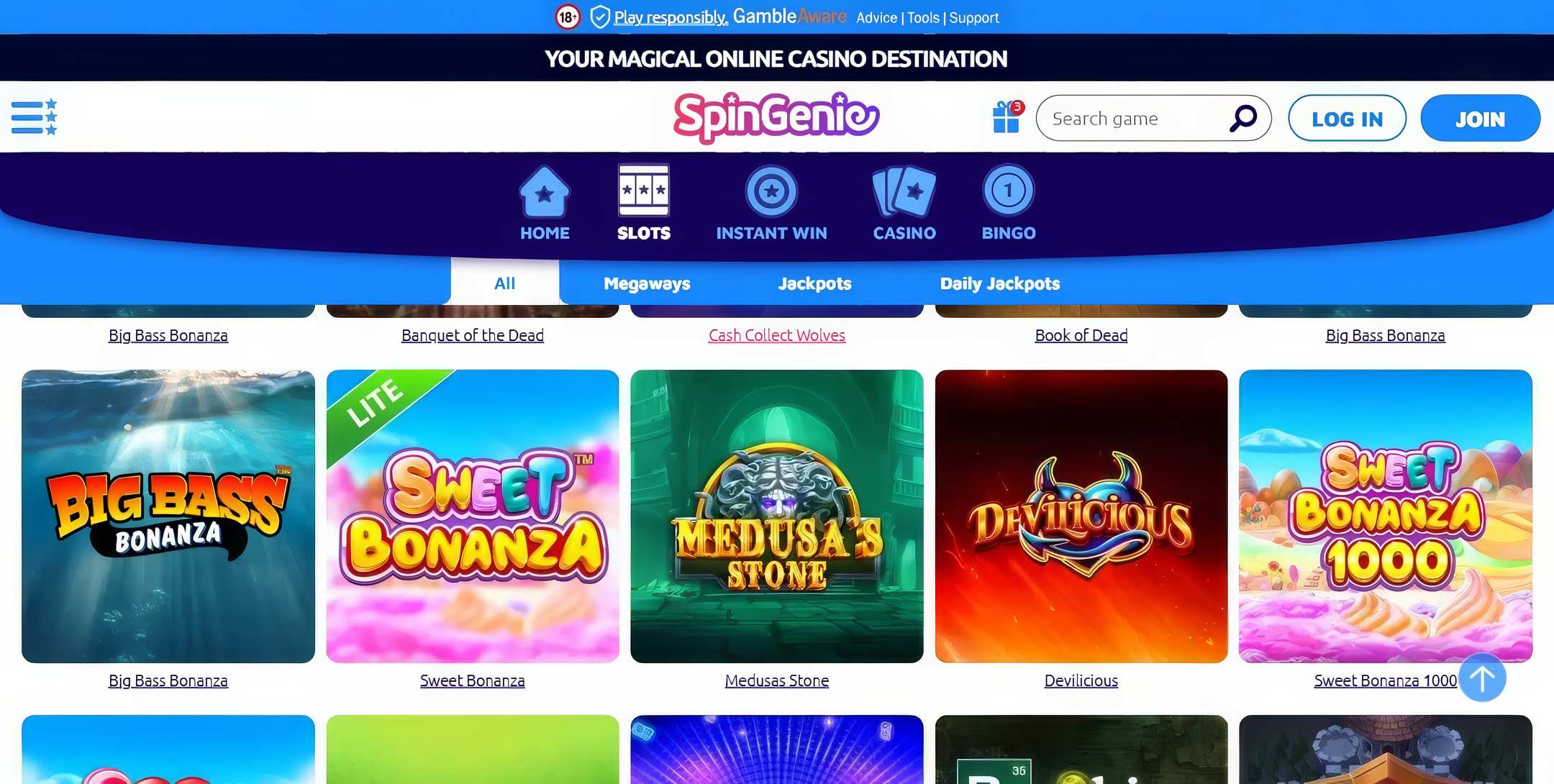Select the Daily Jackpots tab

1000,283
